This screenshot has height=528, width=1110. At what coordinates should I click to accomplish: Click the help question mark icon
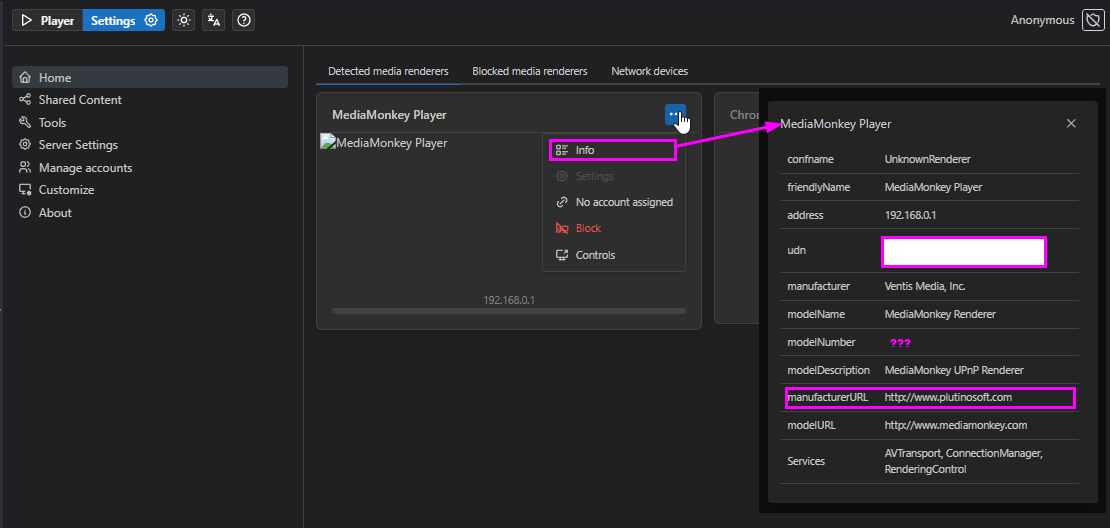click(243, 20)
